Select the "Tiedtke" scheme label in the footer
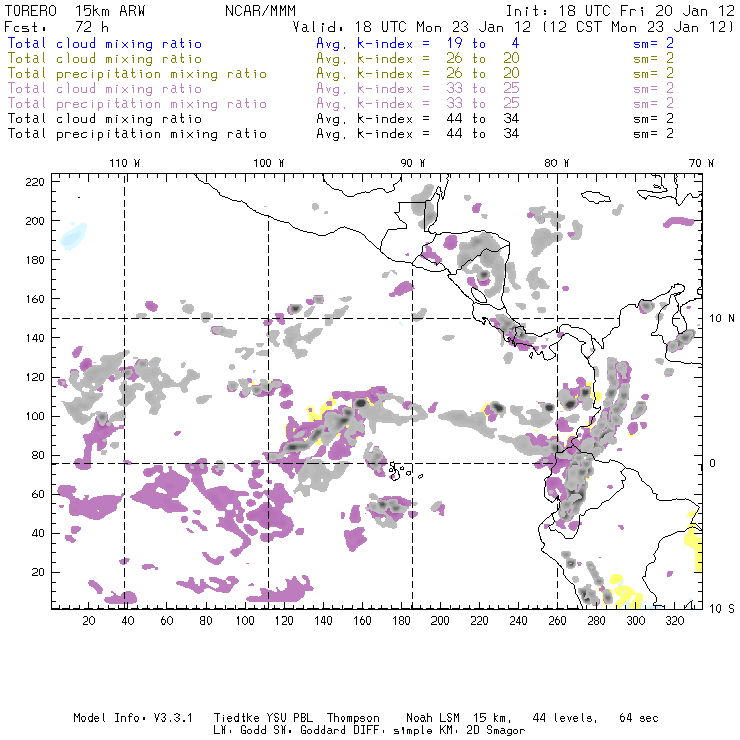 tap(237, 718)
